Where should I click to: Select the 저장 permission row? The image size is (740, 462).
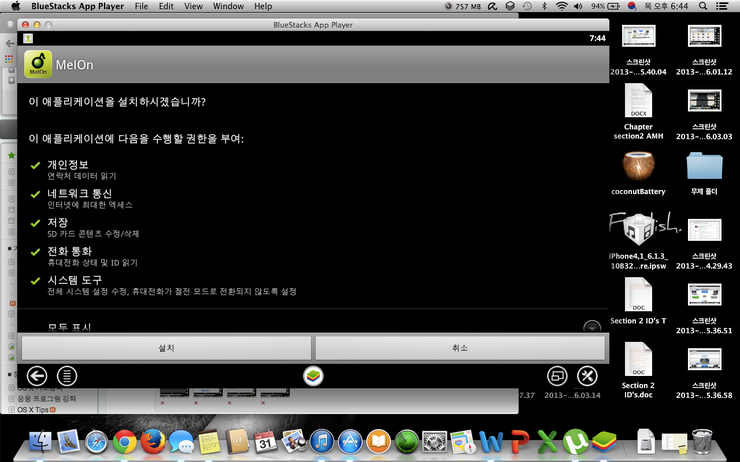pyautogui.click(x=312, y=227)
